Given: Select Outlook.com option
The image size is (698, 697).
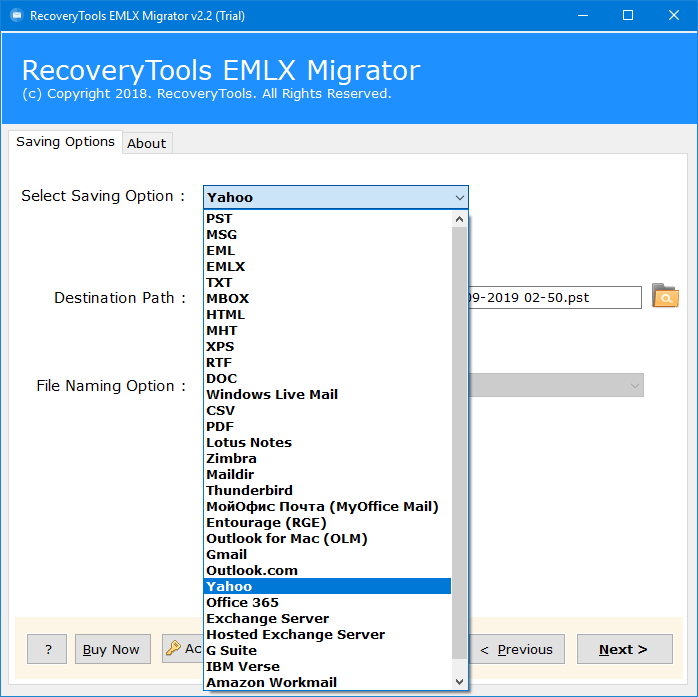Looking at the screenshot, I should 327,571.
